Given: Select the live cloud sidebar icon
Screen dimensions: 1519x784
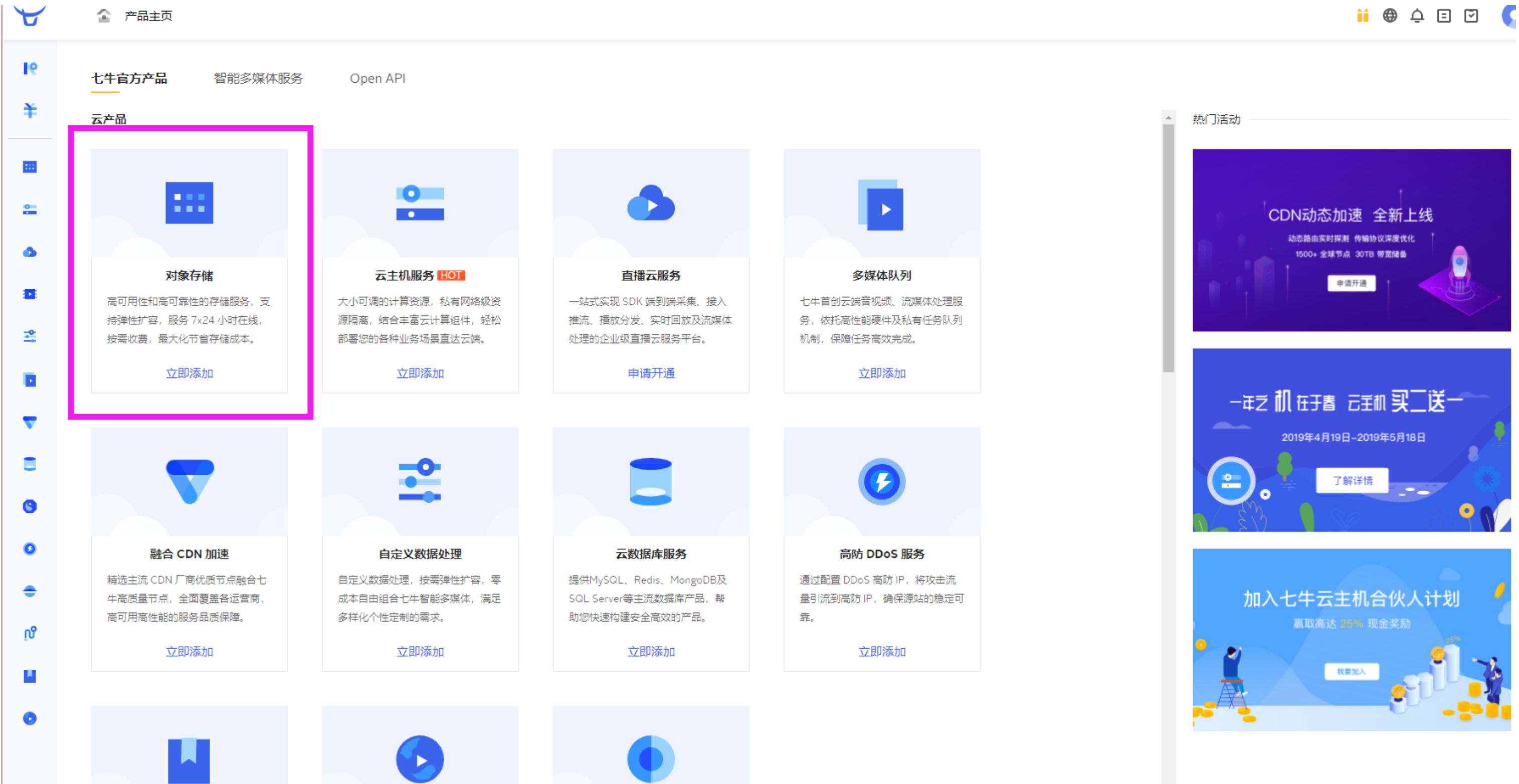Looking at the screenshot, I should (x=30, y=252).
